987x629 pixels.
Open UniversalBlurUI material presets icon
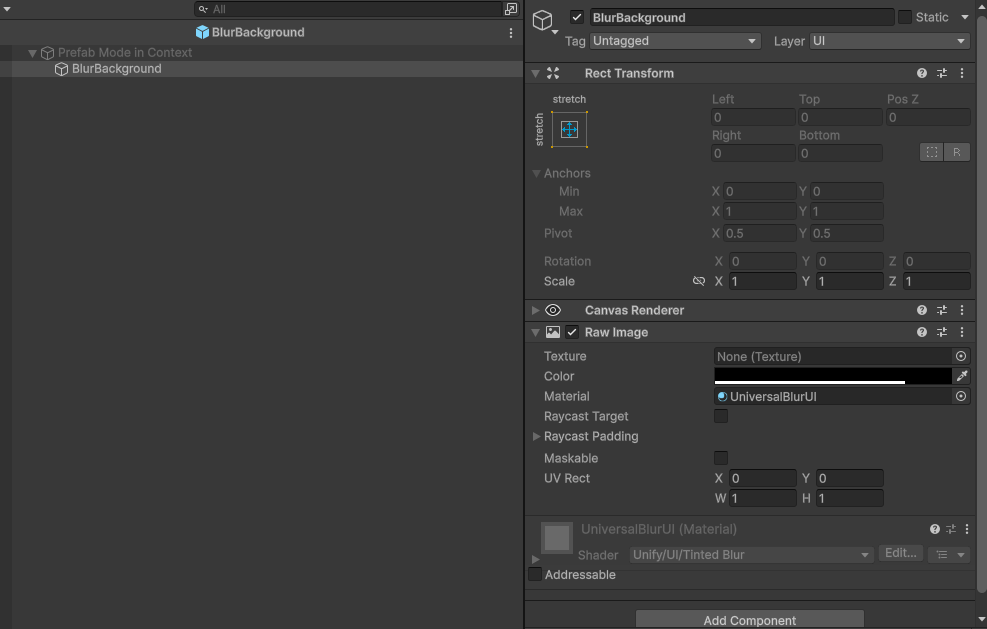click(x=951, y=529)
